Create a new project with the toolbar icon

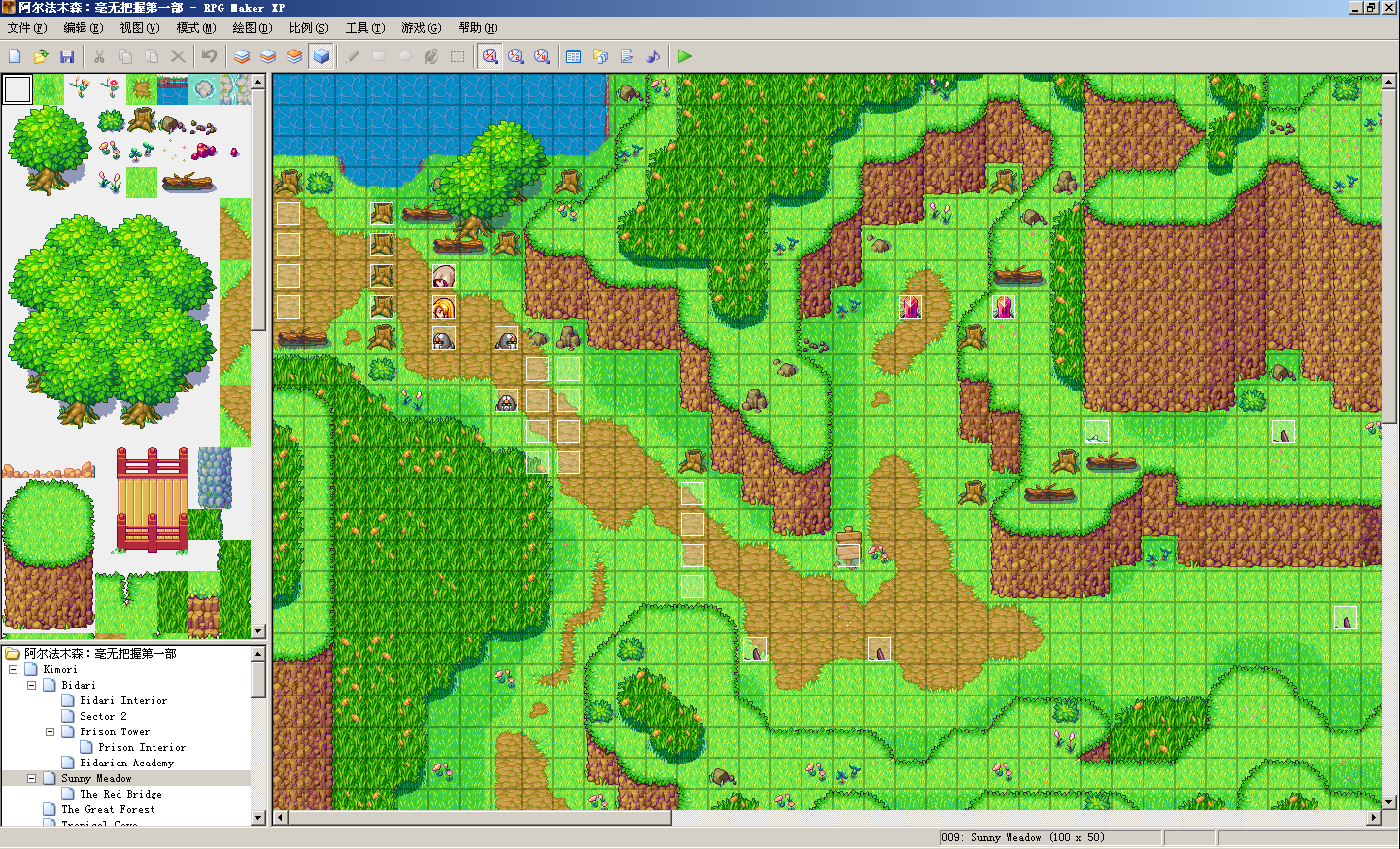click(15, 56)
